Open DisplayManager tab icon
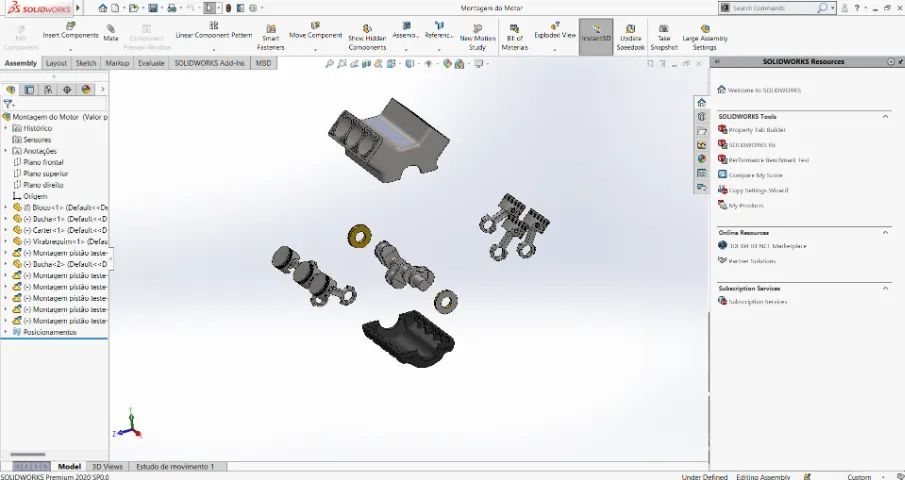905x480 pixels. [x=86, y=89]
